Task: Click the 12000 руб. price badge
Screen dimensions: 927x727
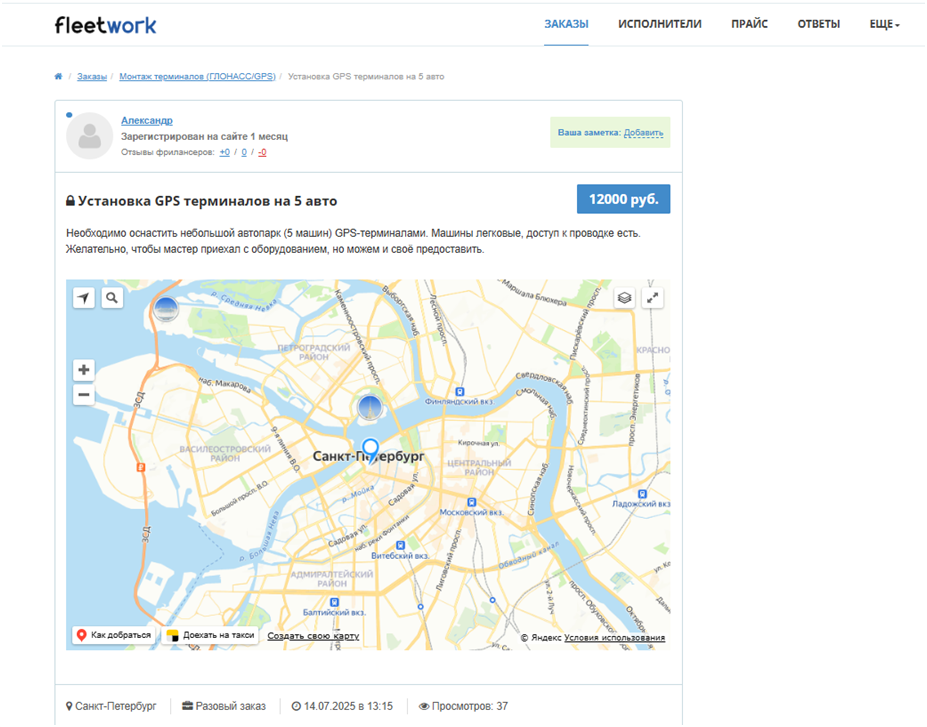Action: pyautogui.click(x=623, y=199)
